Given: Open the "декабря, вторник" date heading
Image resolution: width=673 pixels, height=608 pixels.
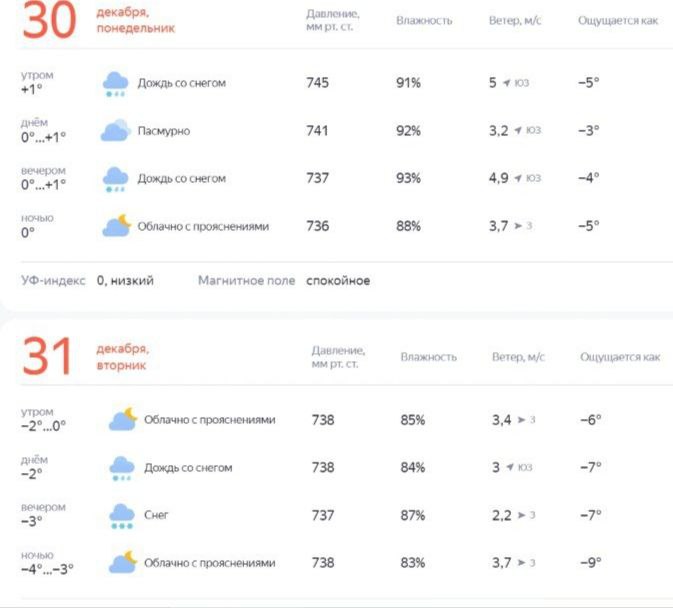Looking at the screenshot, I should pos(123,357).
